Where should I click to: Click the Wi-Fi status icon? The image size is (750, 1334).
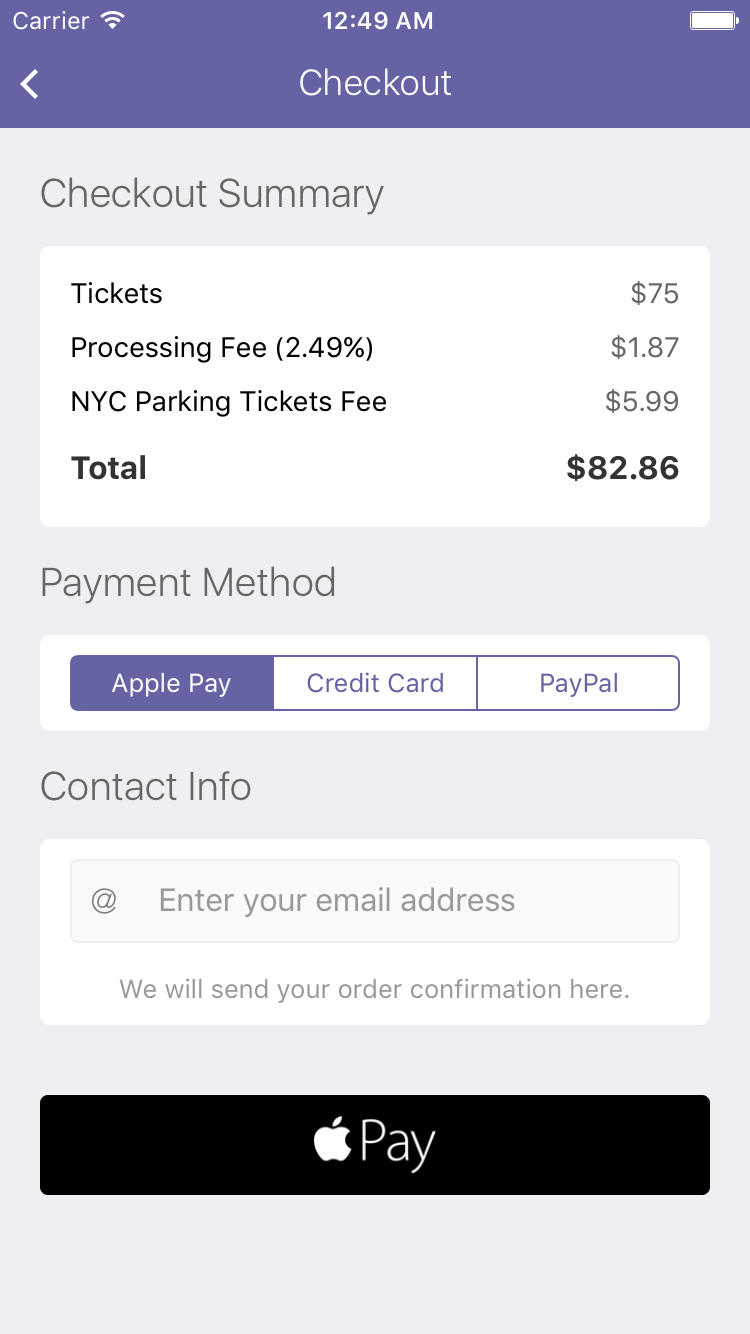click(113, 21)
